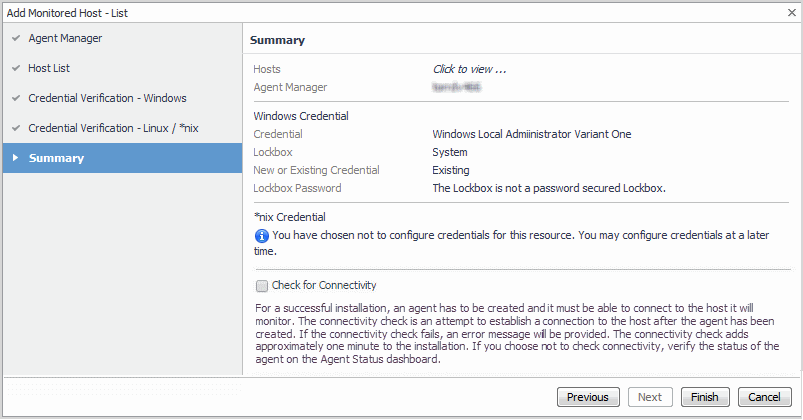Image resolution: width=803 pixels, height=420 pixels.
Task: Click the 'Click to view ...' hosts link
Action: (x=469, y=70)
